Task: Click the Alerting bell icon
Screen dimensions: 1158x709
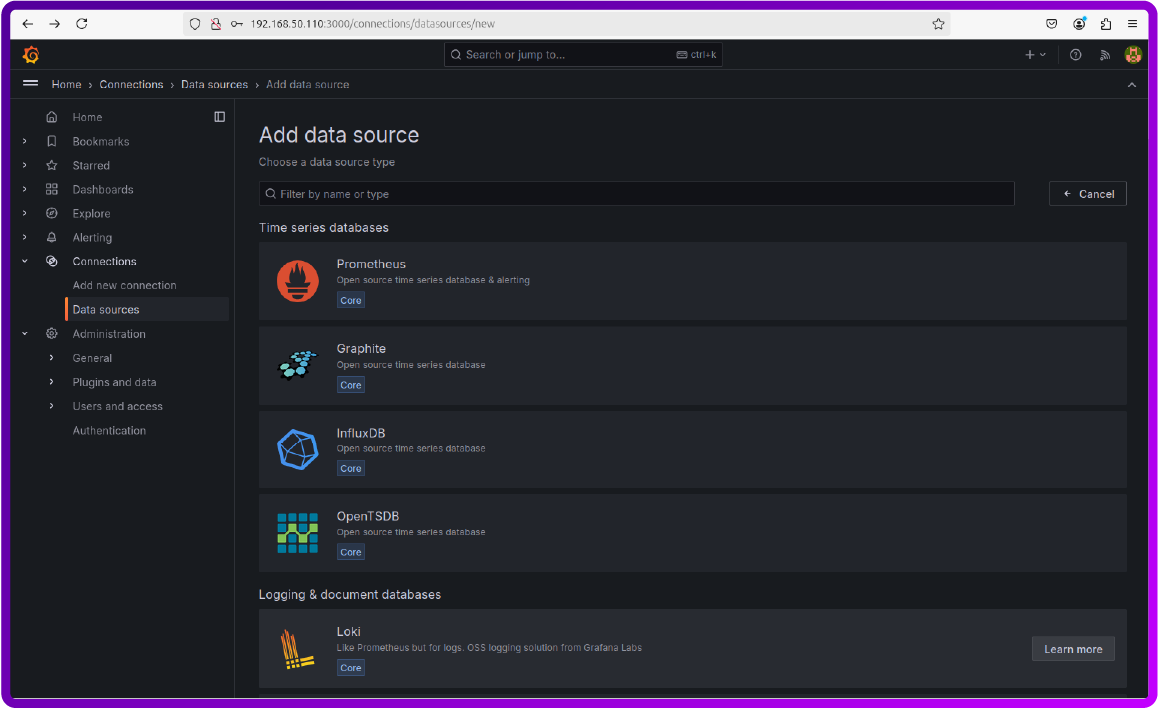Action: 51,237
